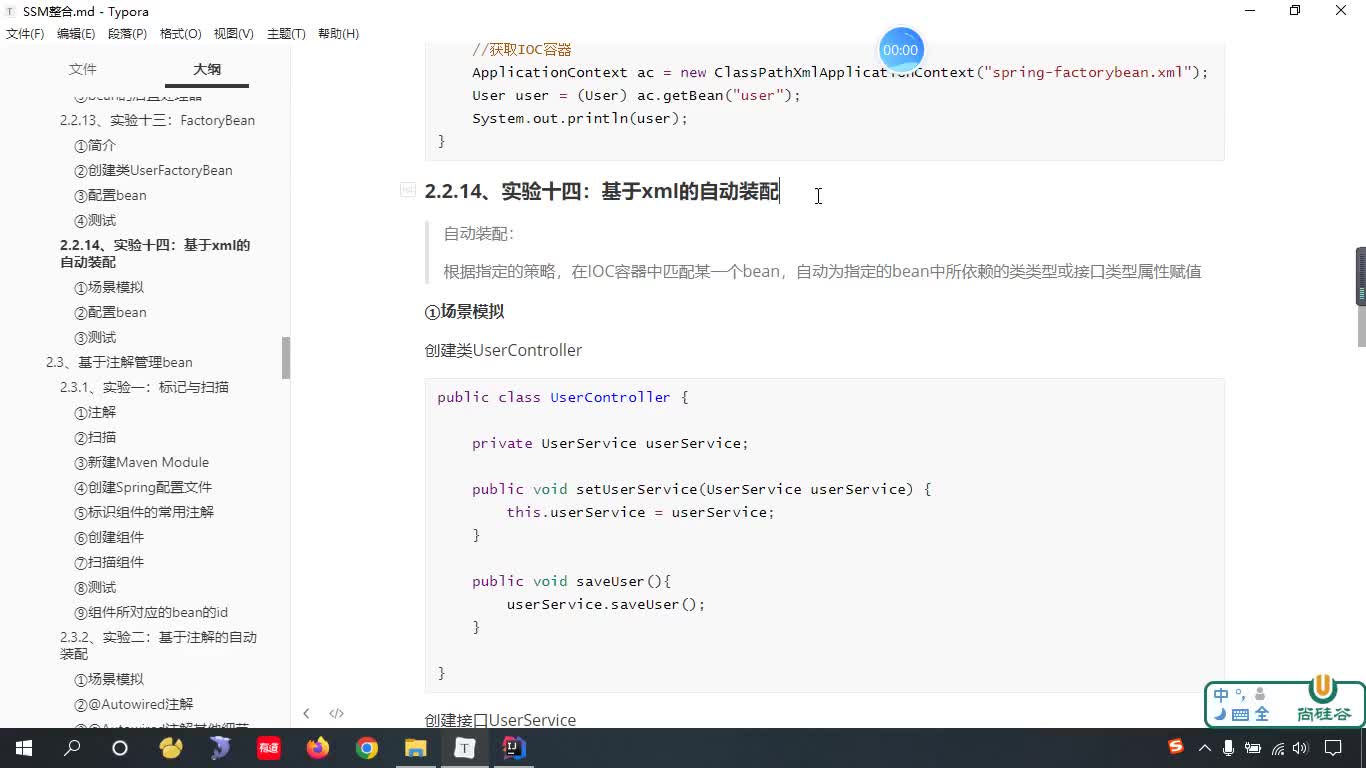
Task: Go to outline item ⑦扫描组件
Action: pyautogui.click(x=109, y=562)
